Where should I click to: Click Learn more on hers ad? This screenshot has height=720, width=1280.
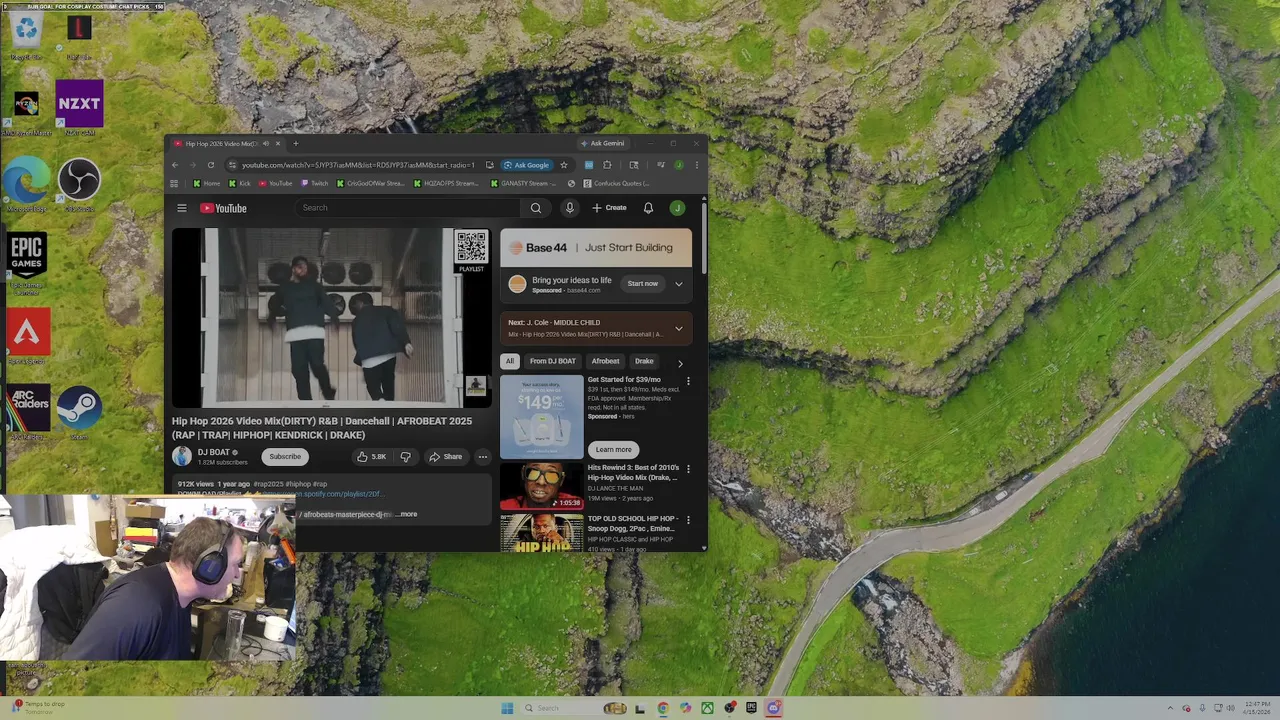614,450
